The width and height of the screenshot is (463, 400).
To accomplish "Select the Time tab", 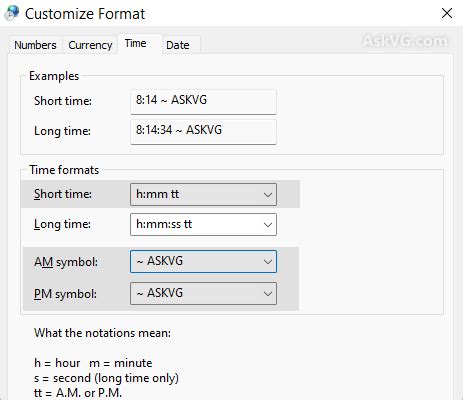I will click(140, 43).
